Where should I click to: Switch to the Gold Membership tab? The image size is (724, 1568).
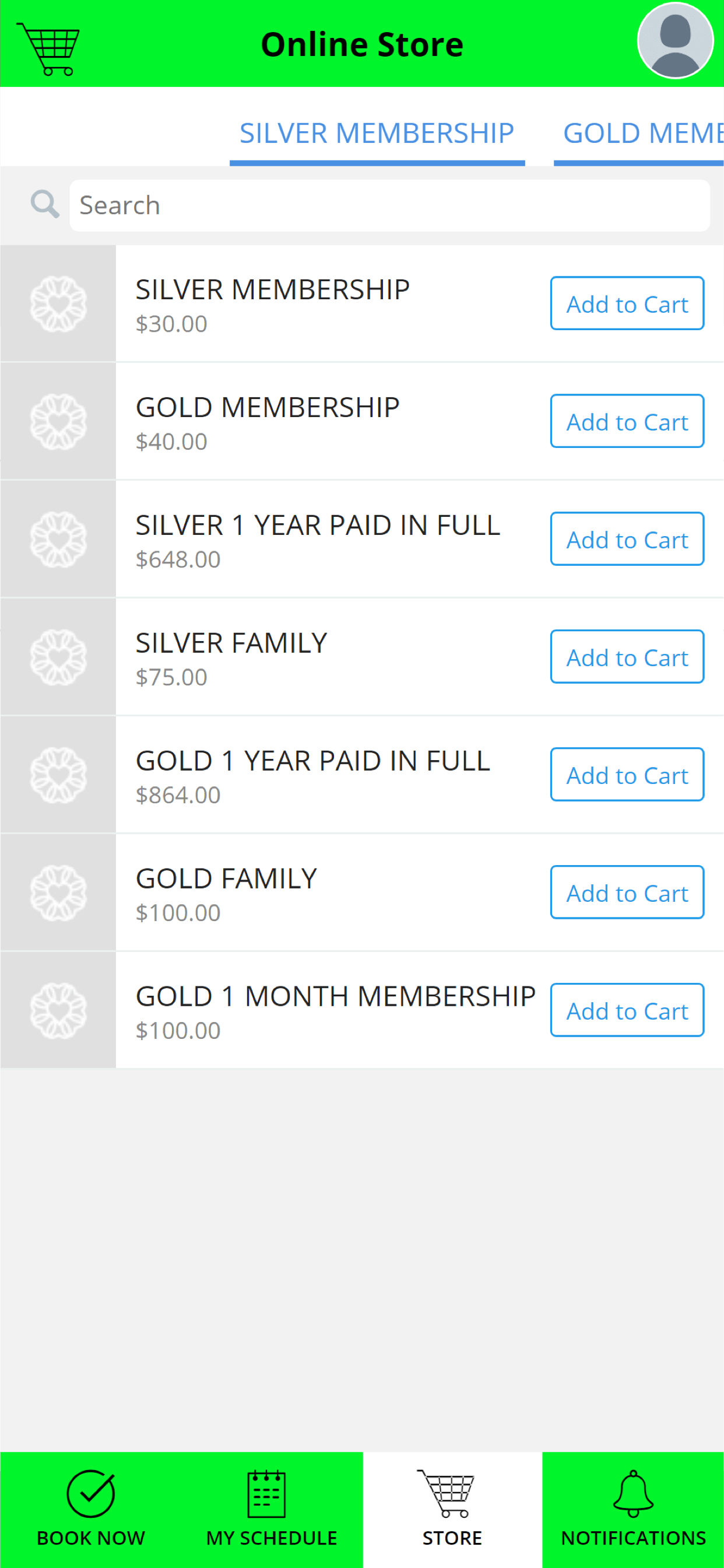[x=639, y=134]
